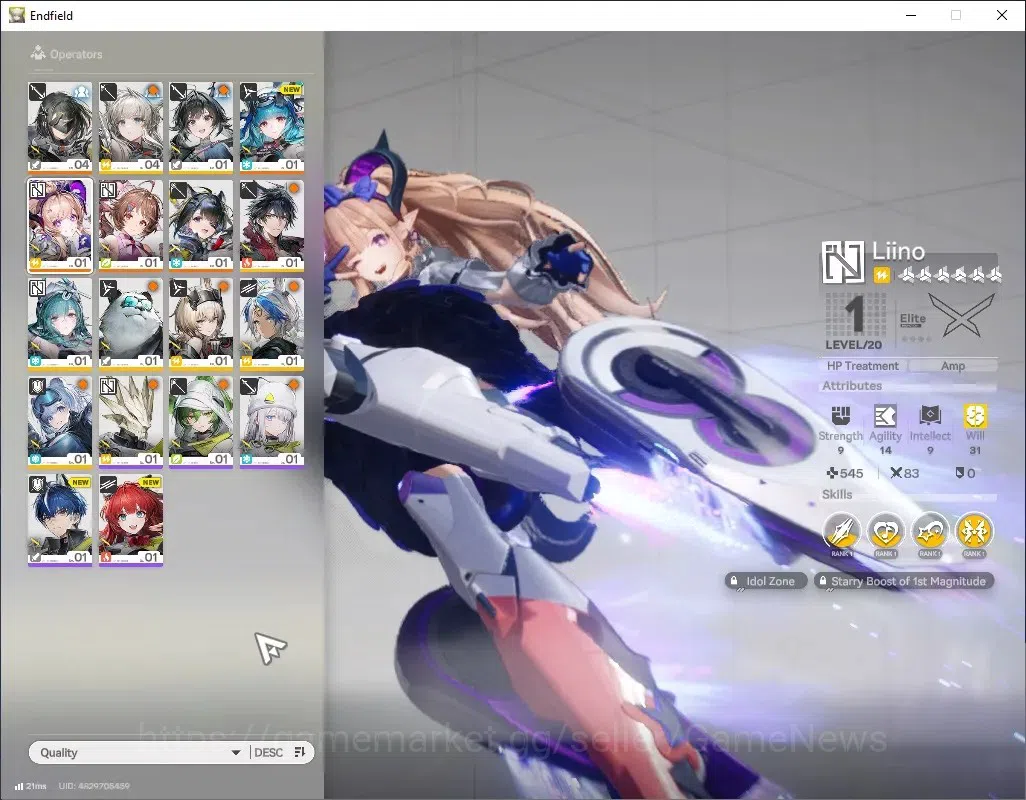
Task: Choose the blue-haired operator with NEW tag wearing goggles
Action: click(272, 127)
